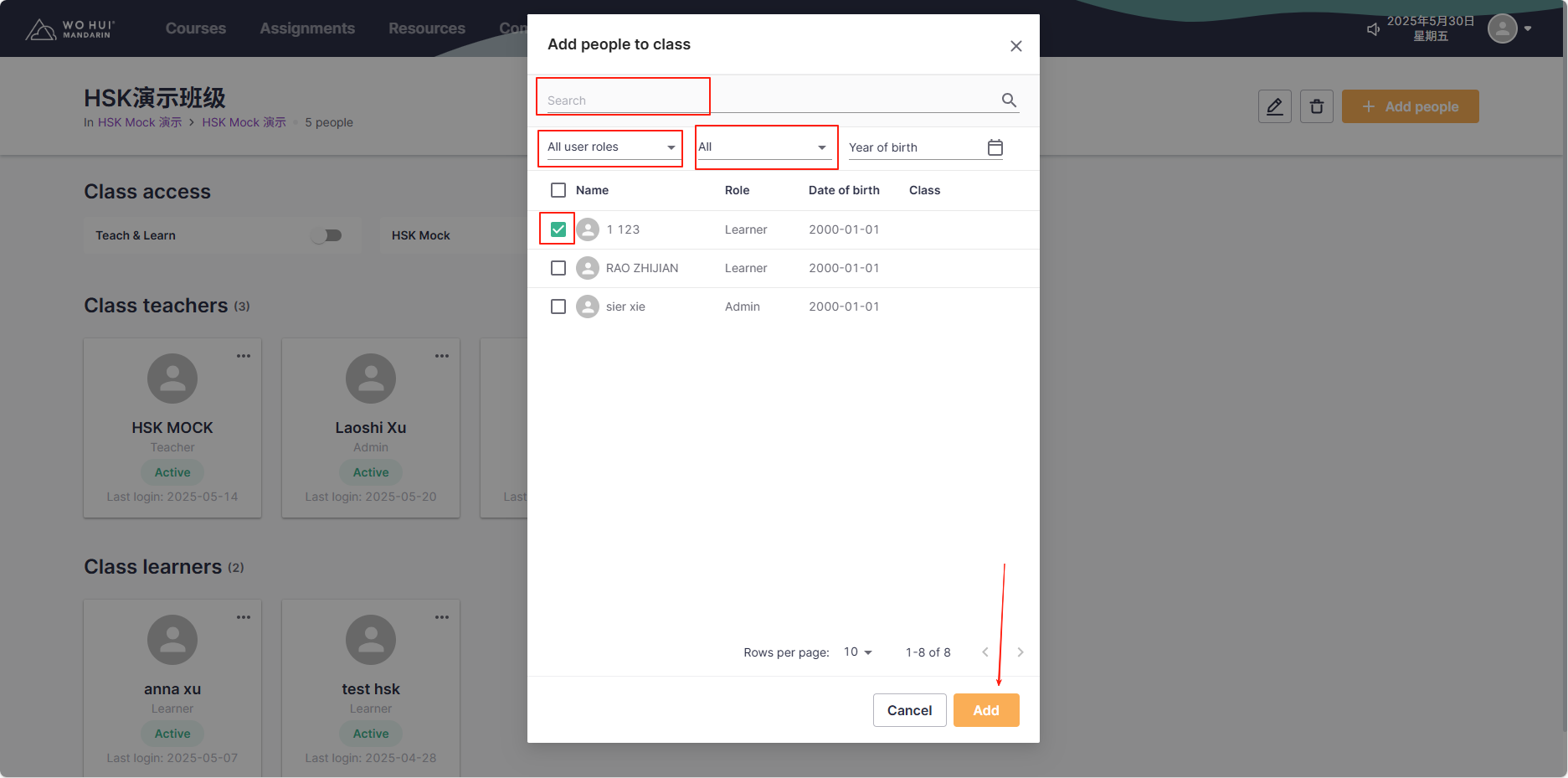This screenshot has height=778, width=1568.
Task: Uncheck the checkbox for user 1 123
Action: coord(558,229)
